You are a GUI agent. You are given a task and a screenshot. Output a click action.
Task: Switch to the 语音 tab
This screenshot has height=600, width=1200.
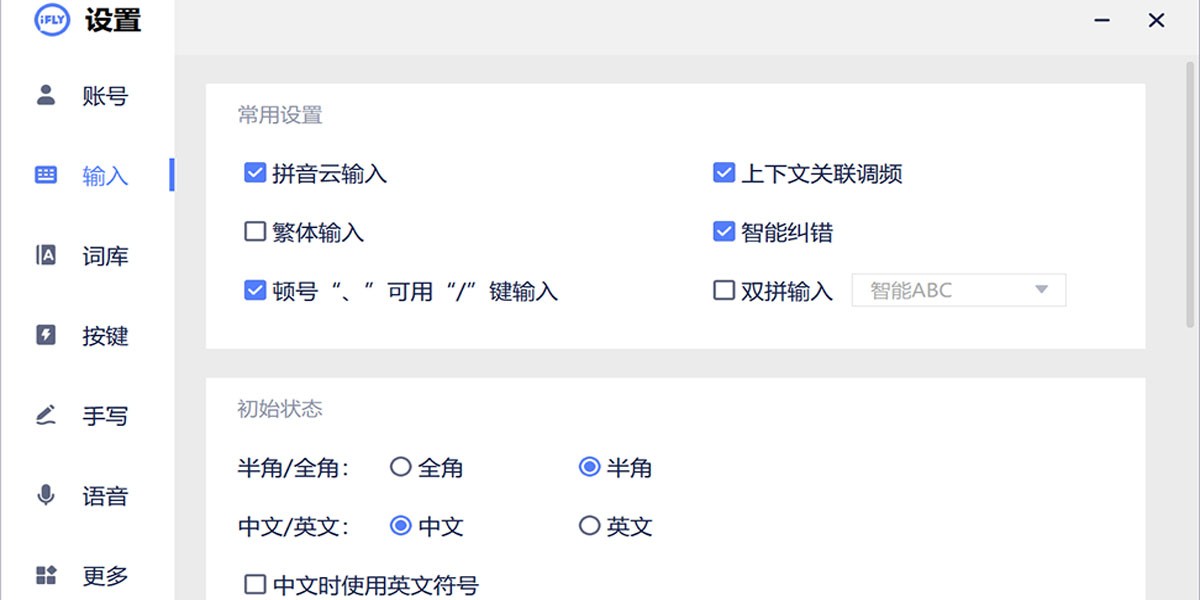(105, 496)
